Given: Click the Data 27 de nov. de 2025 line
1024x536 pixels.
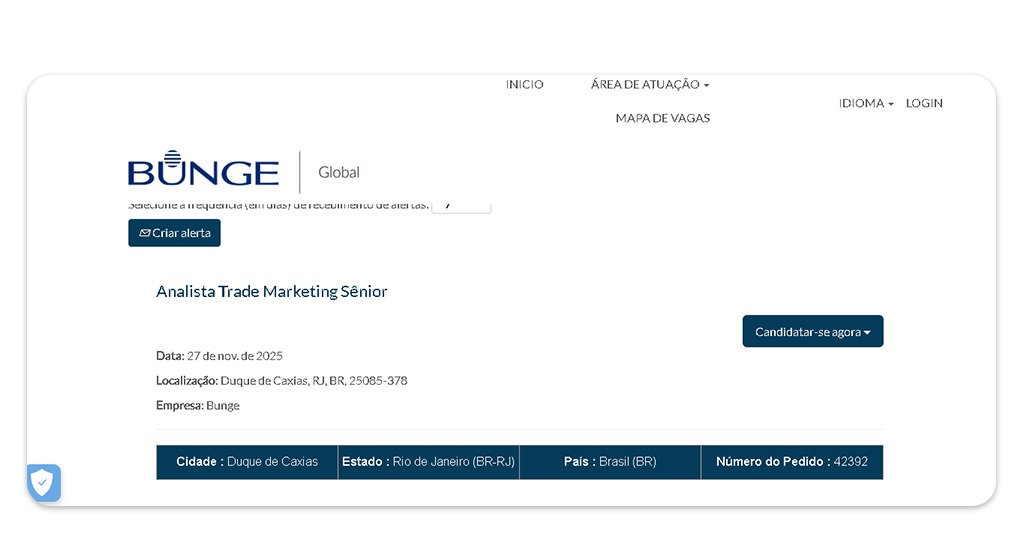Looking at the screenshot, I should pyautogui.click(x=219, y=356).
